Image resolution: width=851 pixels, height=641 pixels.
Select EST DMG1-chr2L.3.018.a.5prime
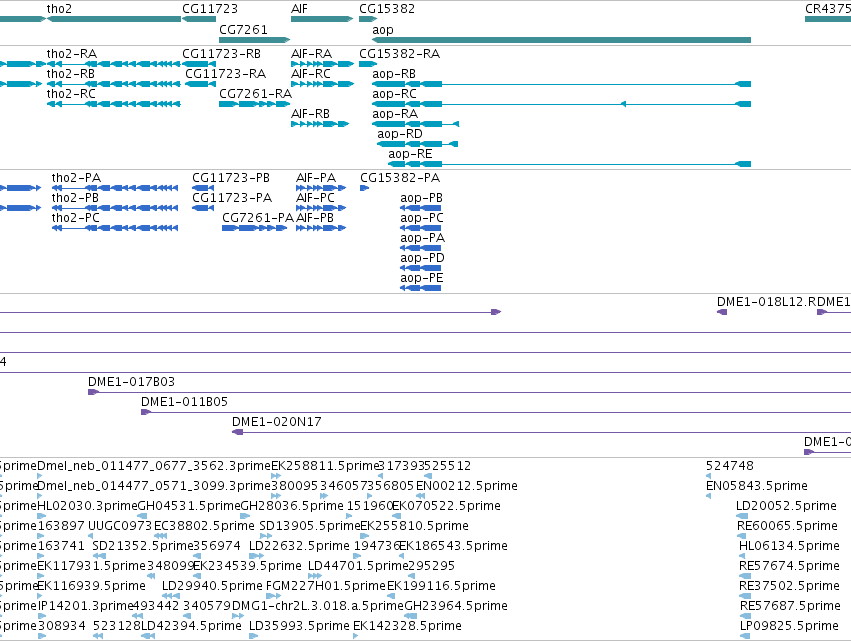[318, 606]
